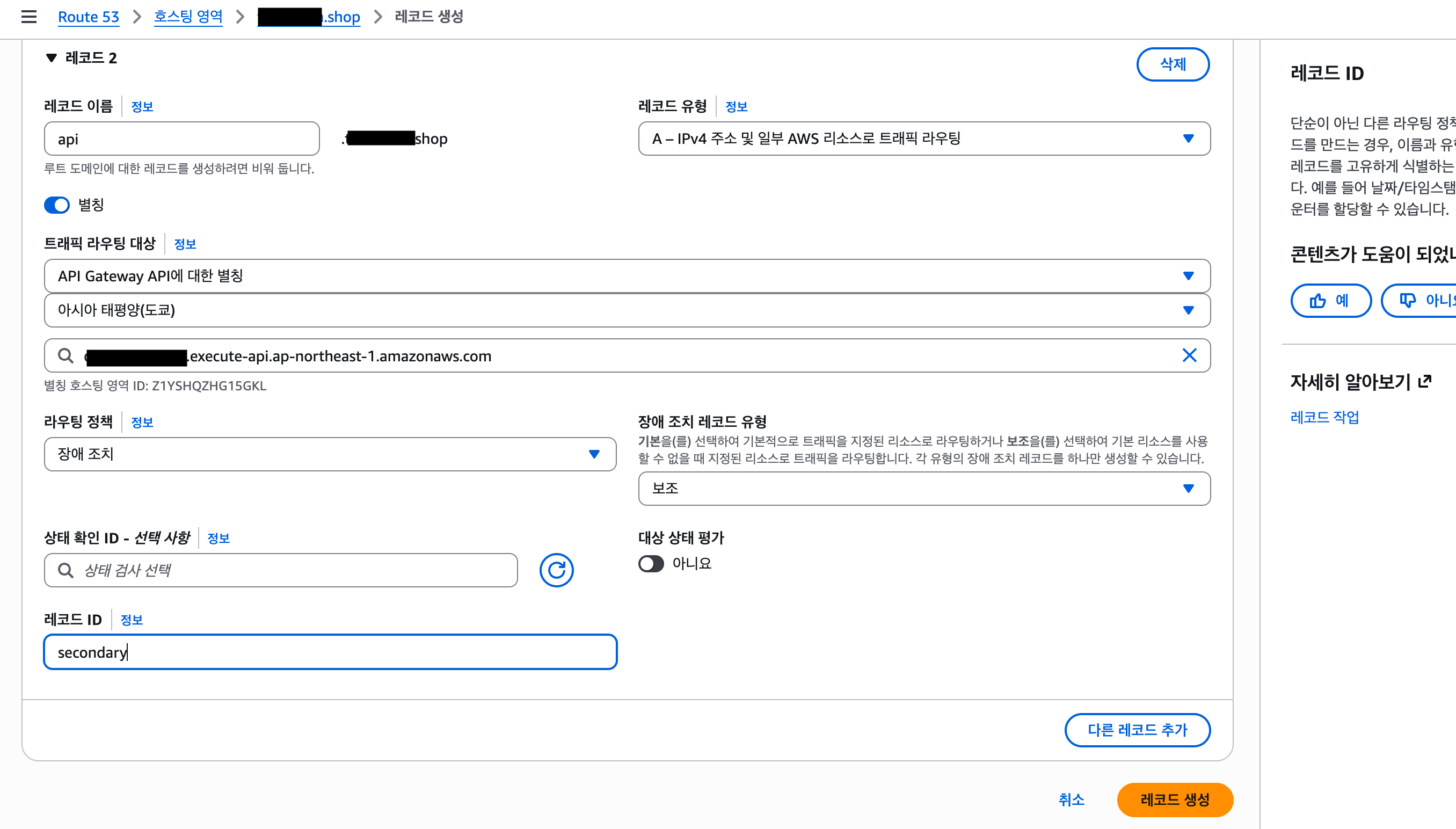
Task: Open the 레코드 작업 link
Action: tap(1324, 417)
